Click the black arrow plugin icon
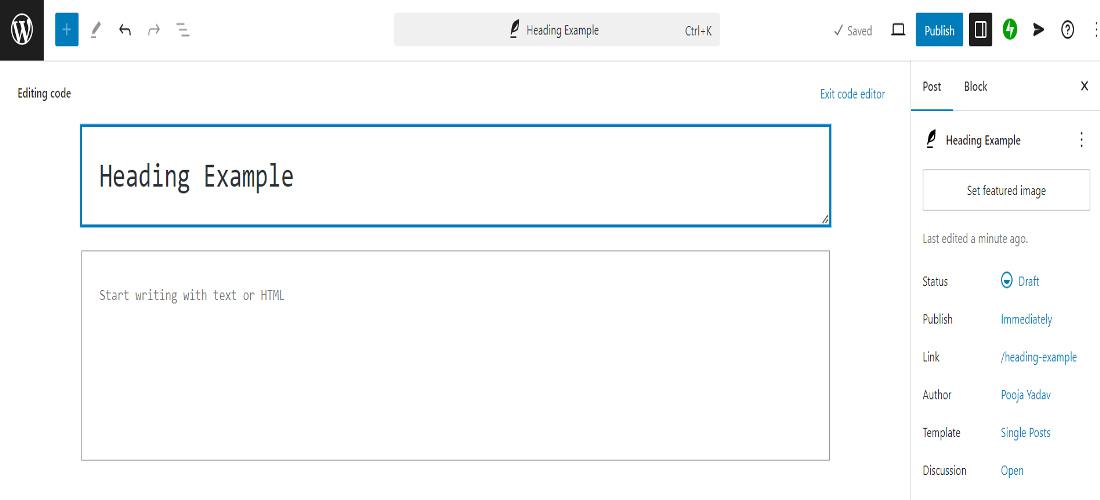Viewport: 1100px width, 500px height. [1038, 30]
